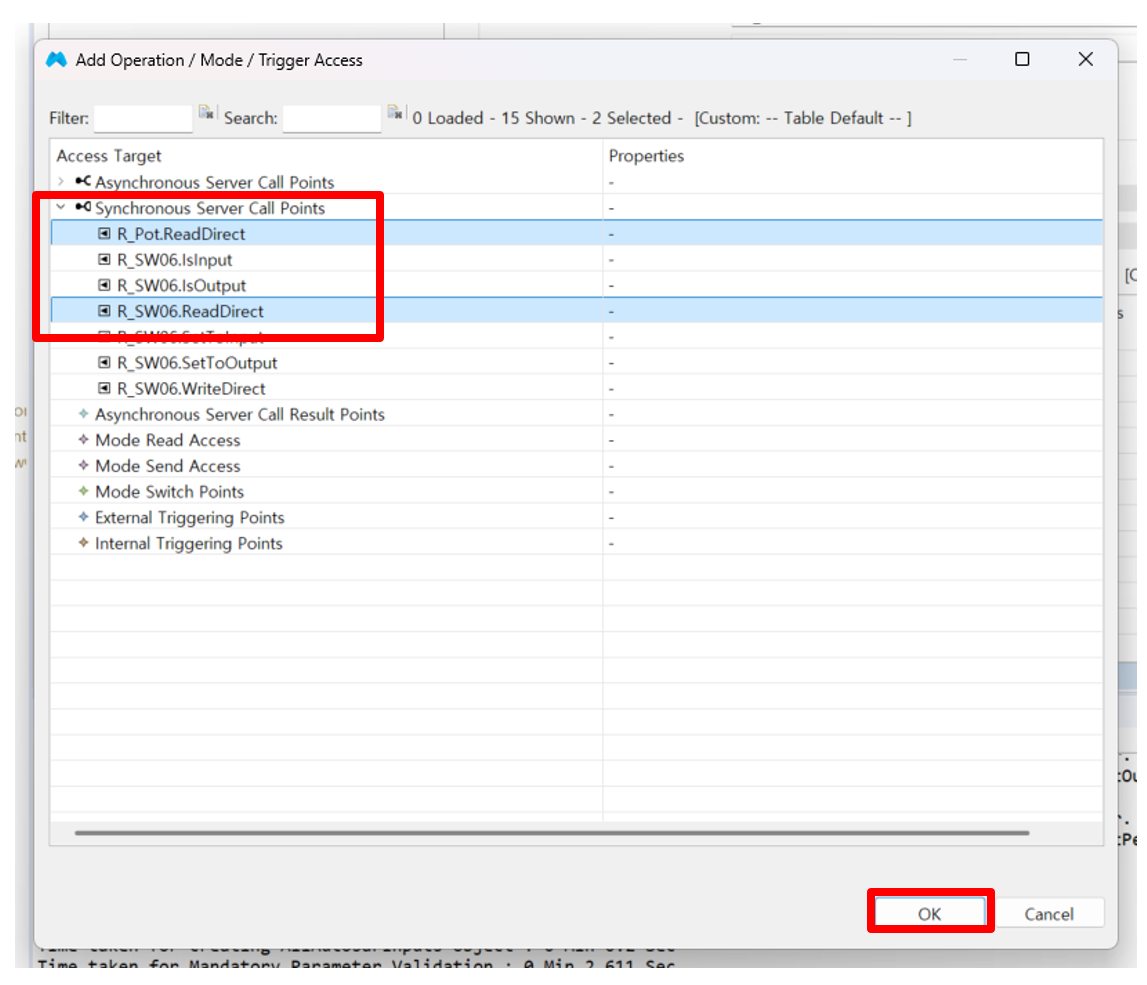Viewport: 1147px width, 985px height.
Task: Click the clear Search icon
Action: click(x=396, y=112)
